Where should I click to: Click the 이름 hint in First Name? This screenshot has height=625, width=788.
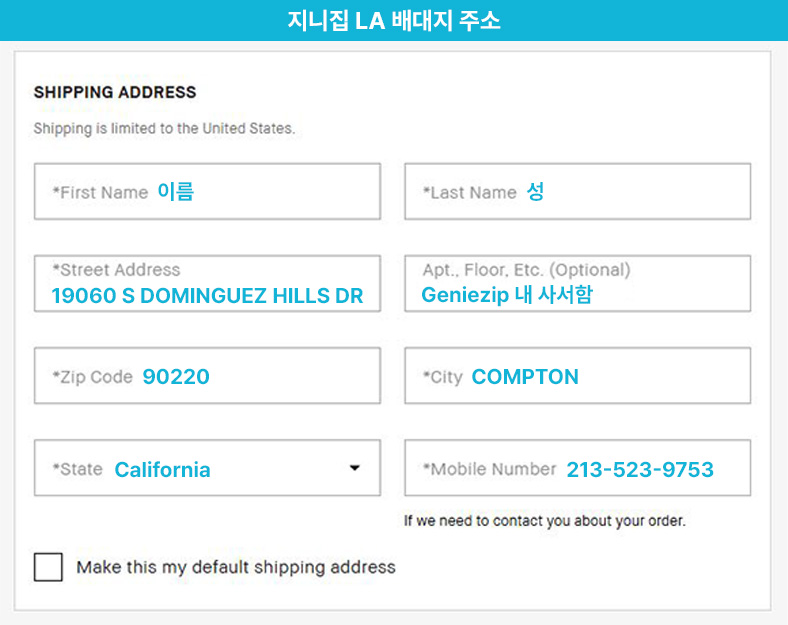click(175, 191)
